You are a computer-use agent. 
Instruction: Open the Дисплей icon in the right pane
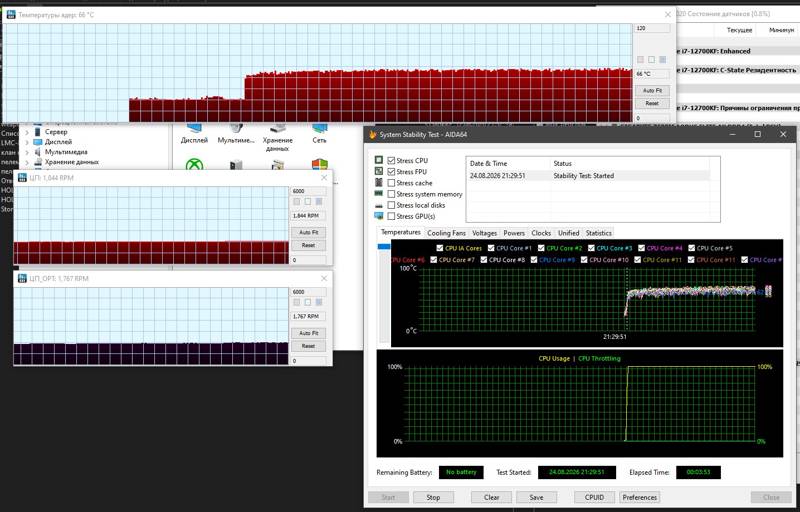tap(194, 134)
